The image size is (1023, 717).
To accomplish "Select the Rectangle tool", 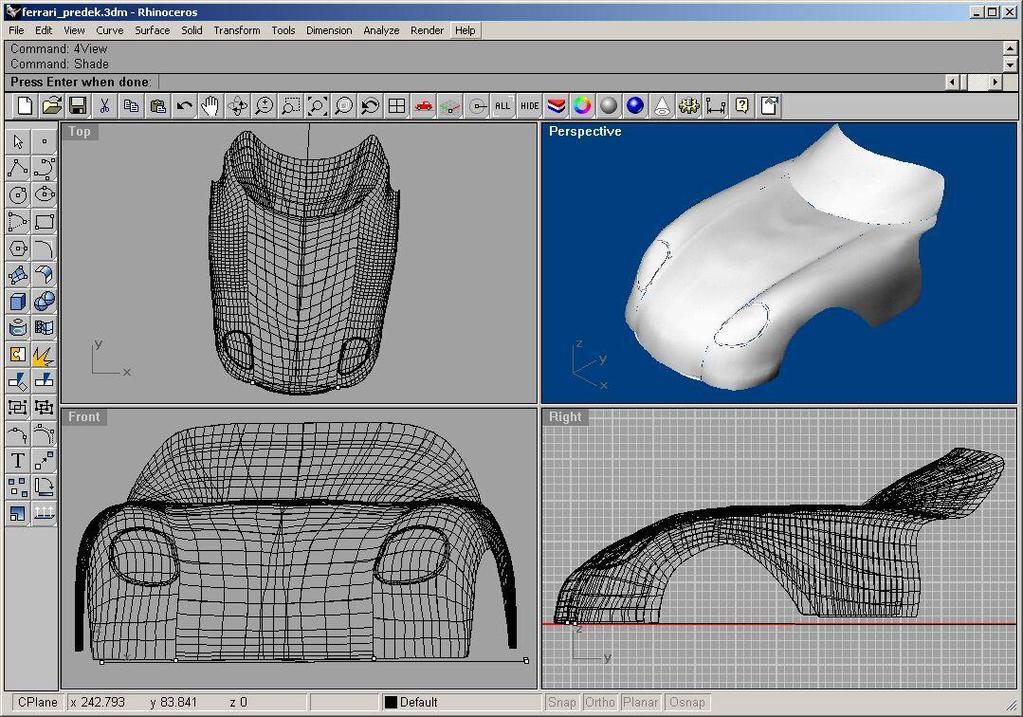I will tap(44, 222).
